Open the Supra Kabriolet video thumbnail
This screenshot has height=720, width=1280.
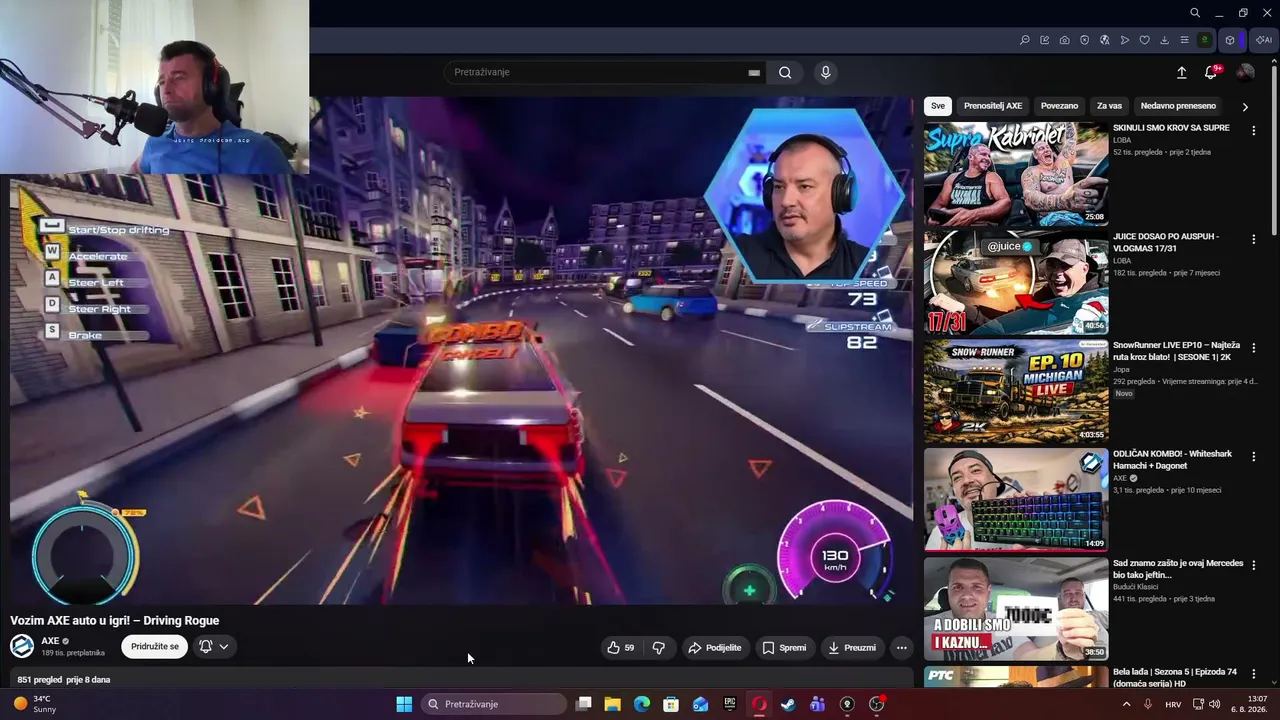(1016, 174)
